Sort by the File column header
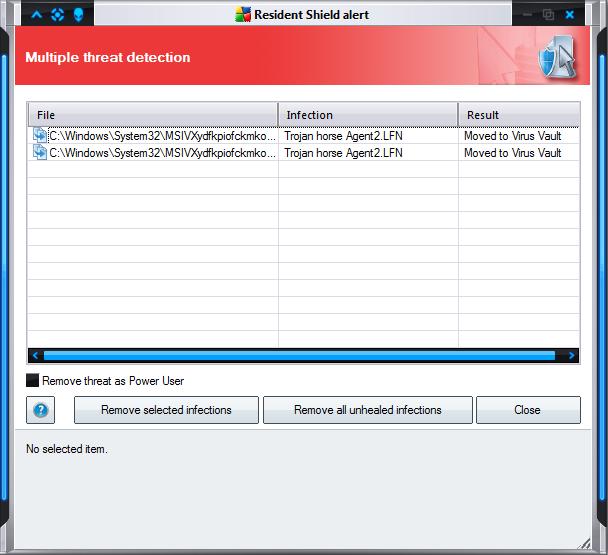 (x=153, y=115)
